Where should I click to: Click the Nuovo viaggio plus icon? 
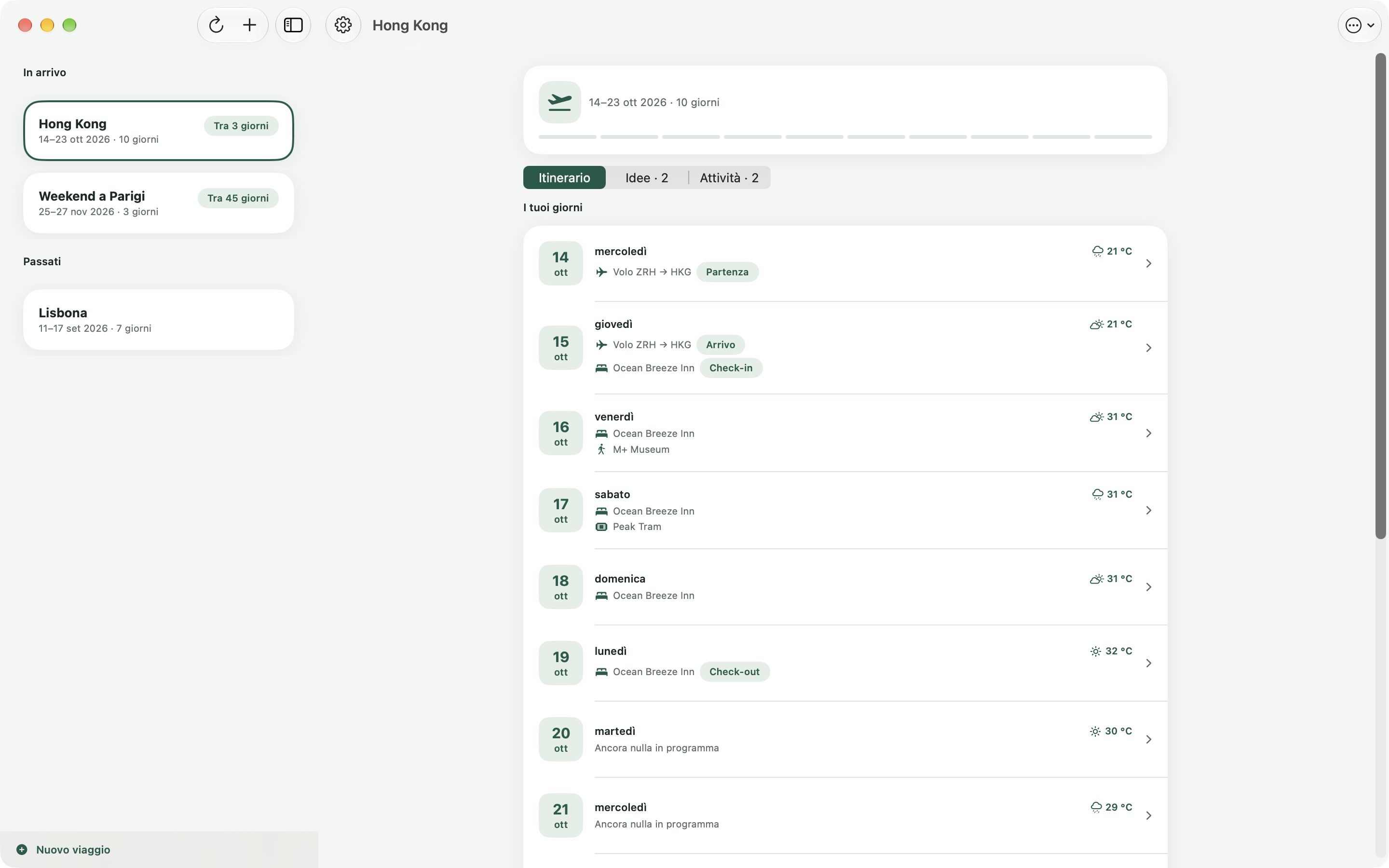pyautogui.click(x=22, y=850)
